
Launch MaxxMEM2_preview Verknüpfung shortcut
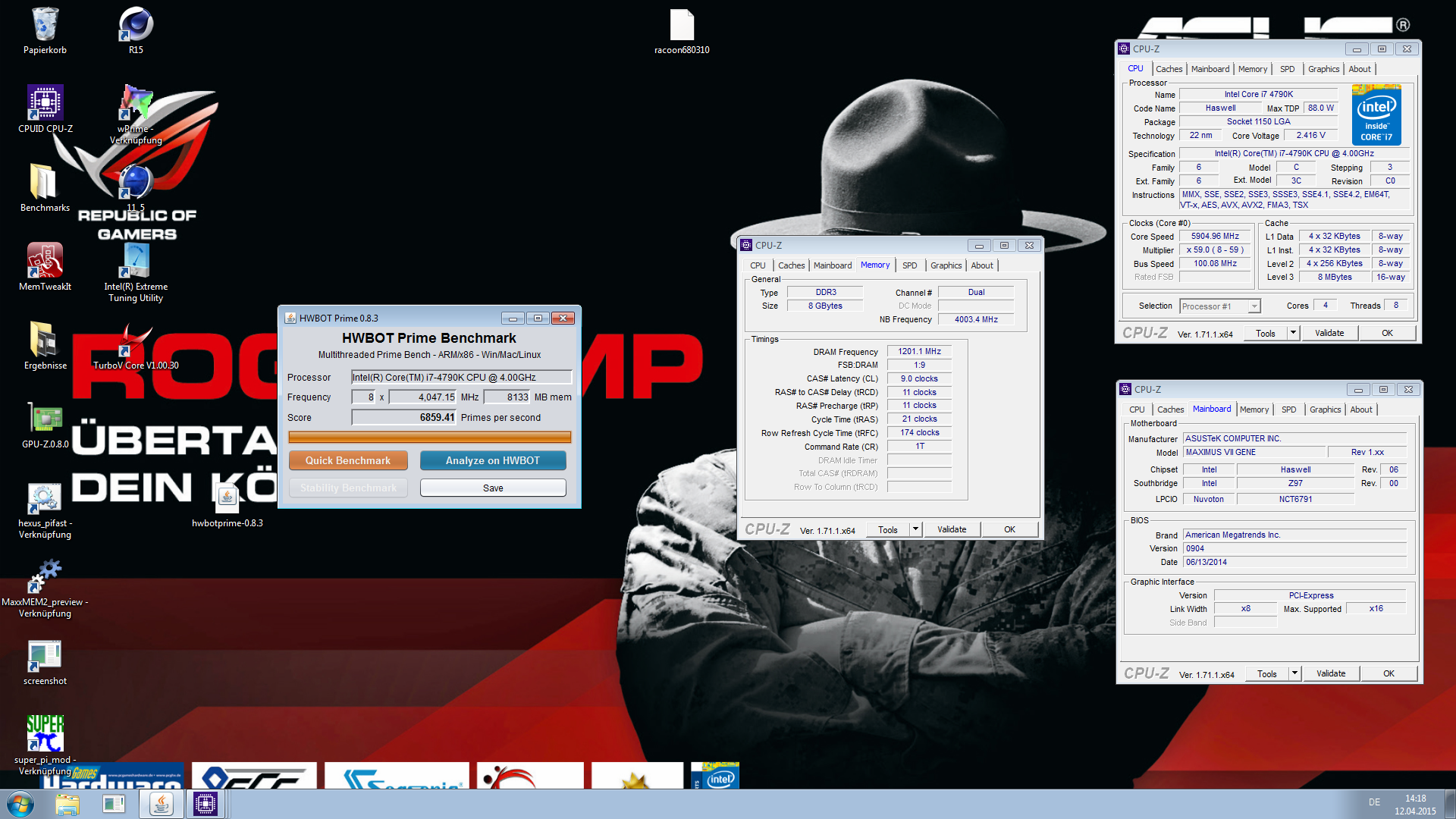pyautogui.click(x=45, y=588)
